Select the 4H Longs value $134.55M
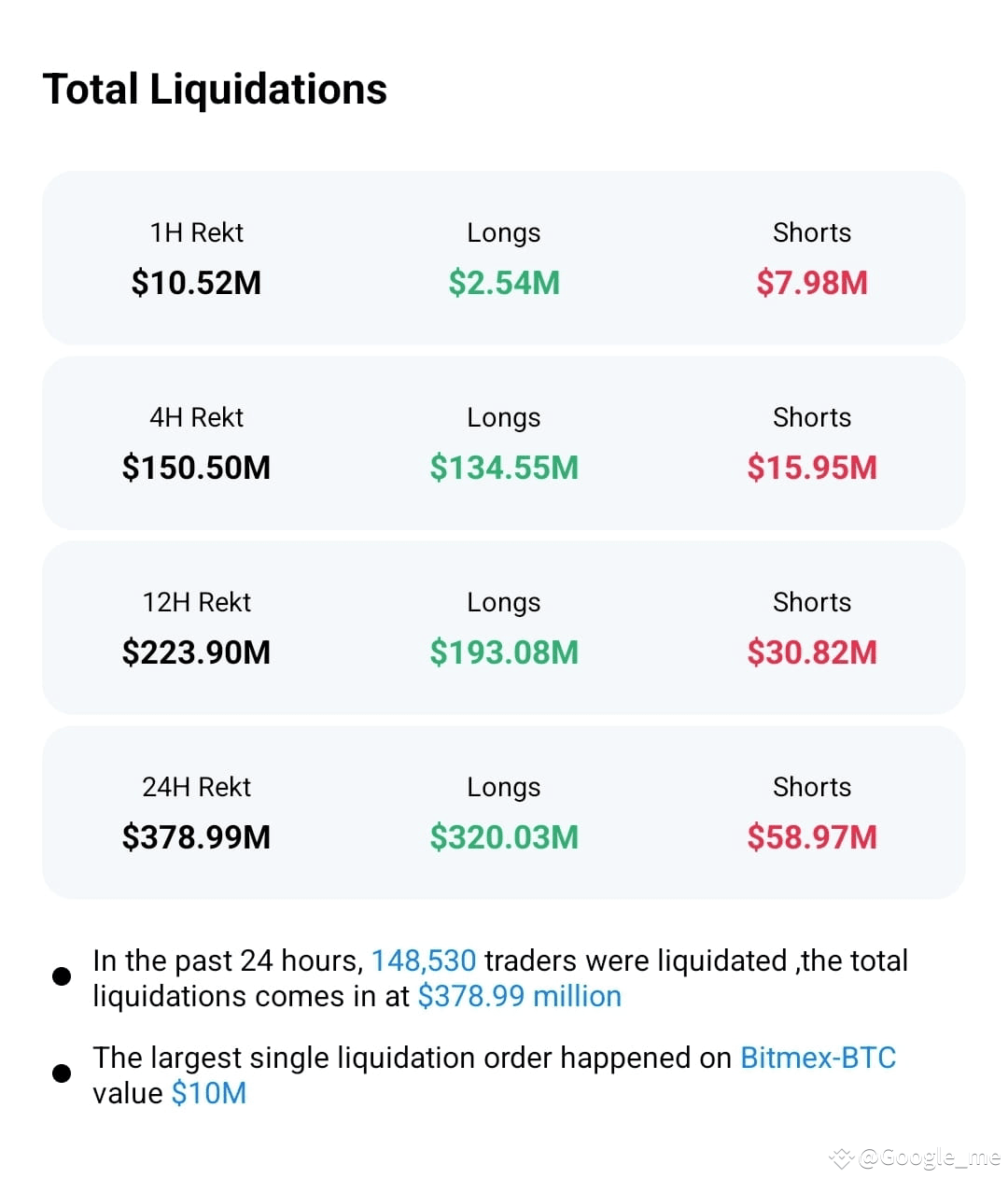Image resolution: width=1008 pixels, height=1178 pixels. click(504, 468)
